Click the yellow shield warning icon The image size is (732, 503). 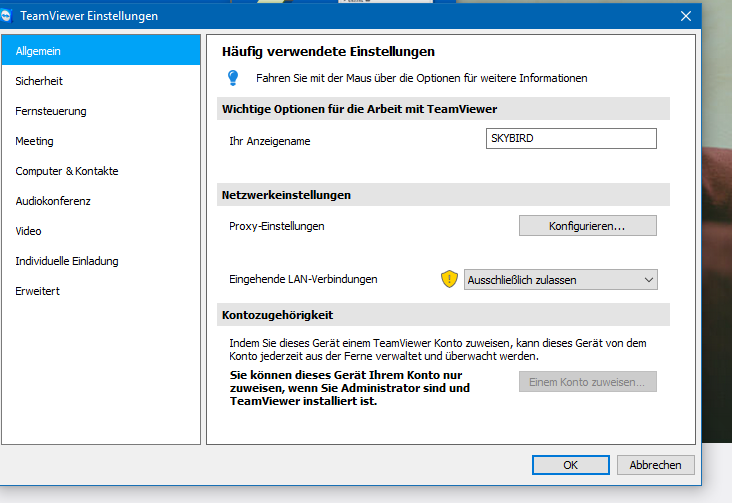(449, 279)
